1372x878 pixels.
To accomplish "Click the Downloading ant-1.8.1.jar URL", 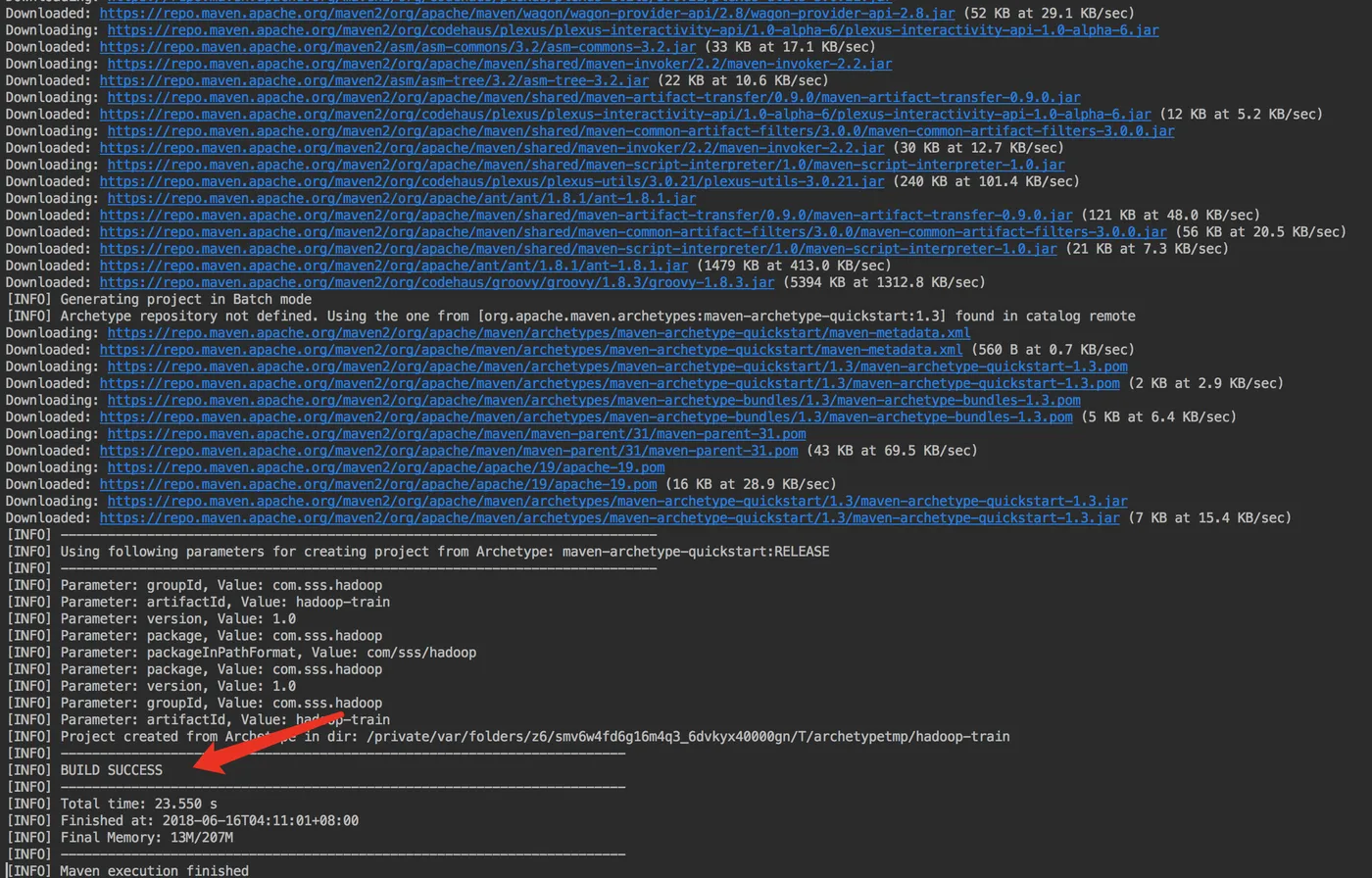I will tap(402, 198).
